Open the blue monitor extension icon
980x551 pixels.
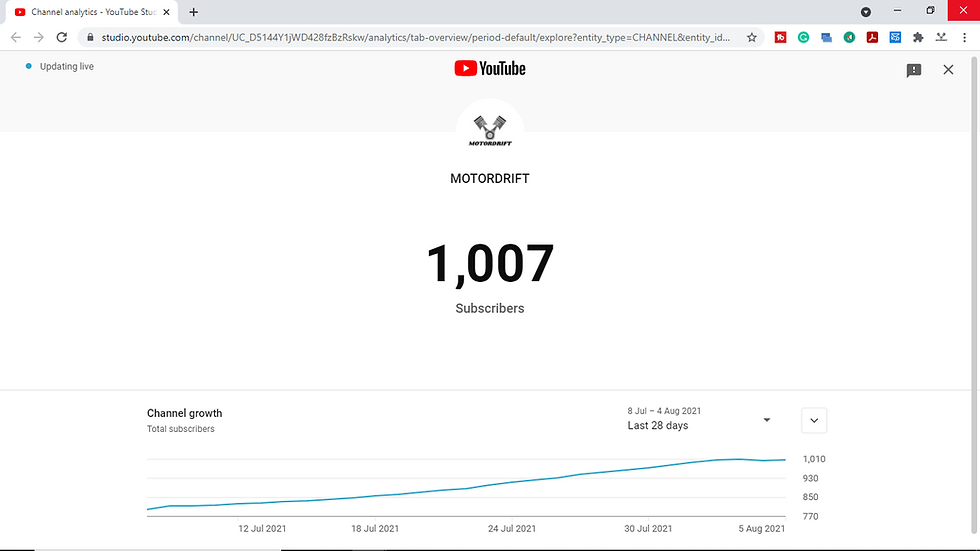click(826, 37)
